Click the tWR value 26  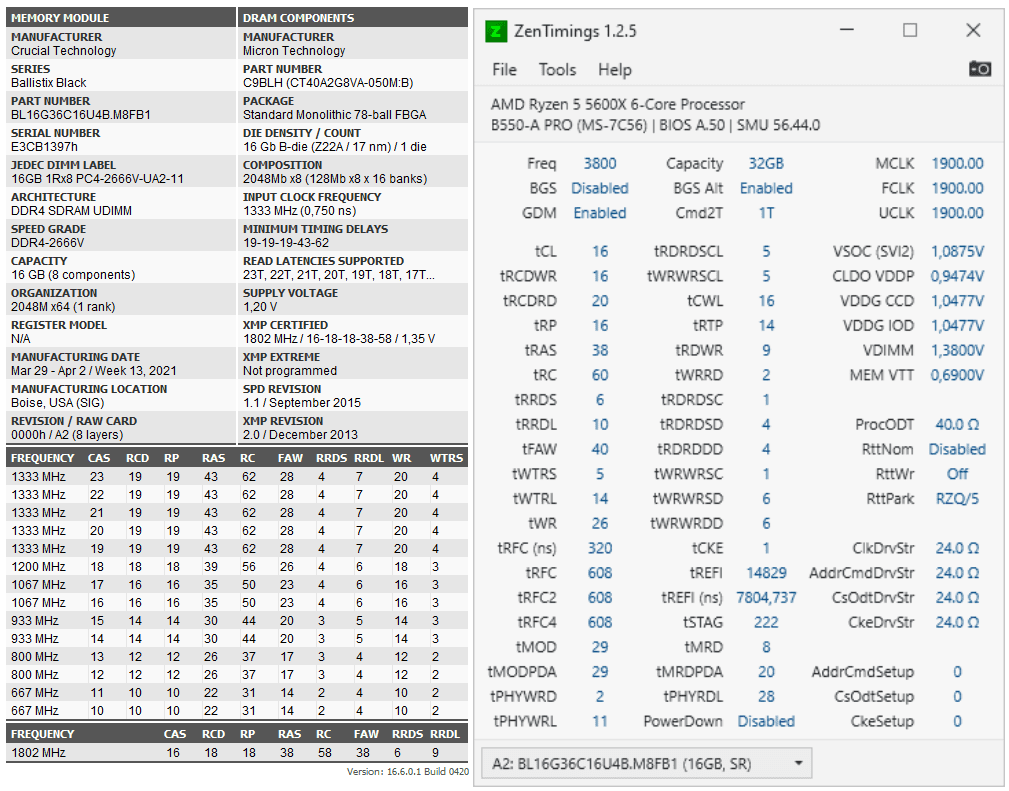(x=600, y=523)
